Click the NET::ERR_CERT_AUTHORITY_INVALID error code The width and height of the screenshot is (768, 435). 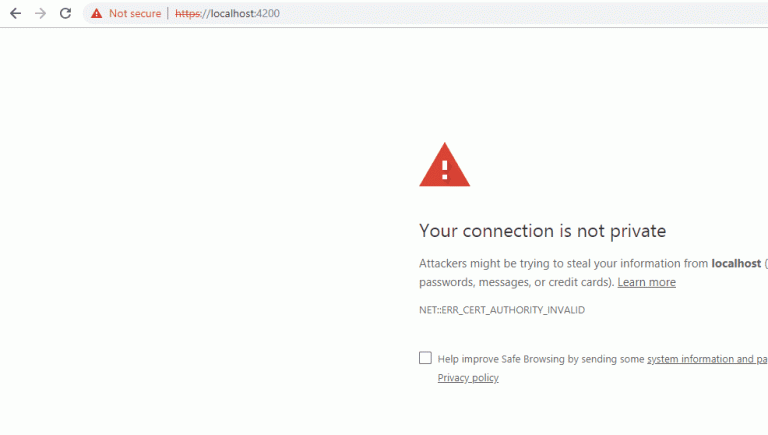tap(502, 310)
